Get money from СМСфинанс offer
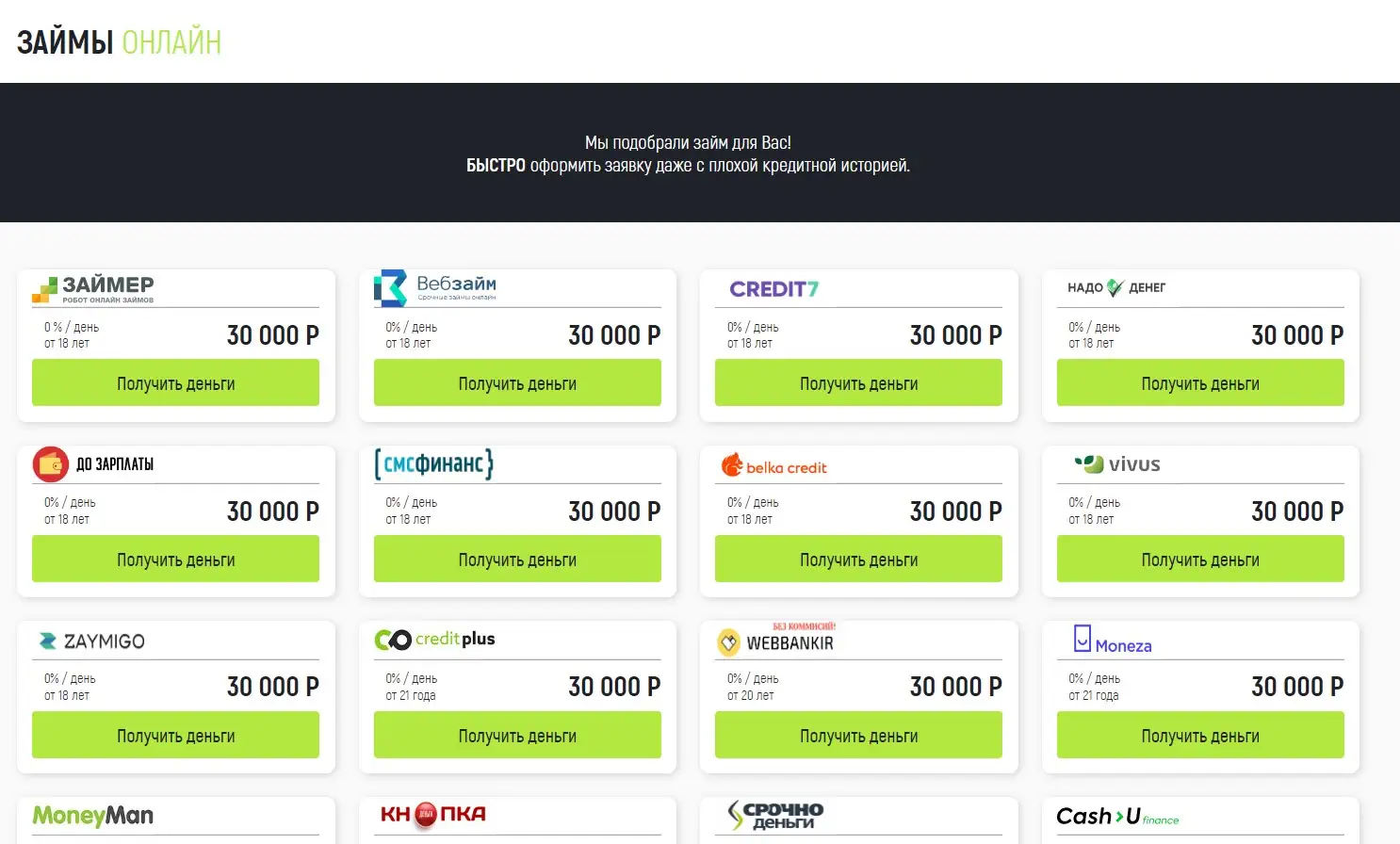 517,560
